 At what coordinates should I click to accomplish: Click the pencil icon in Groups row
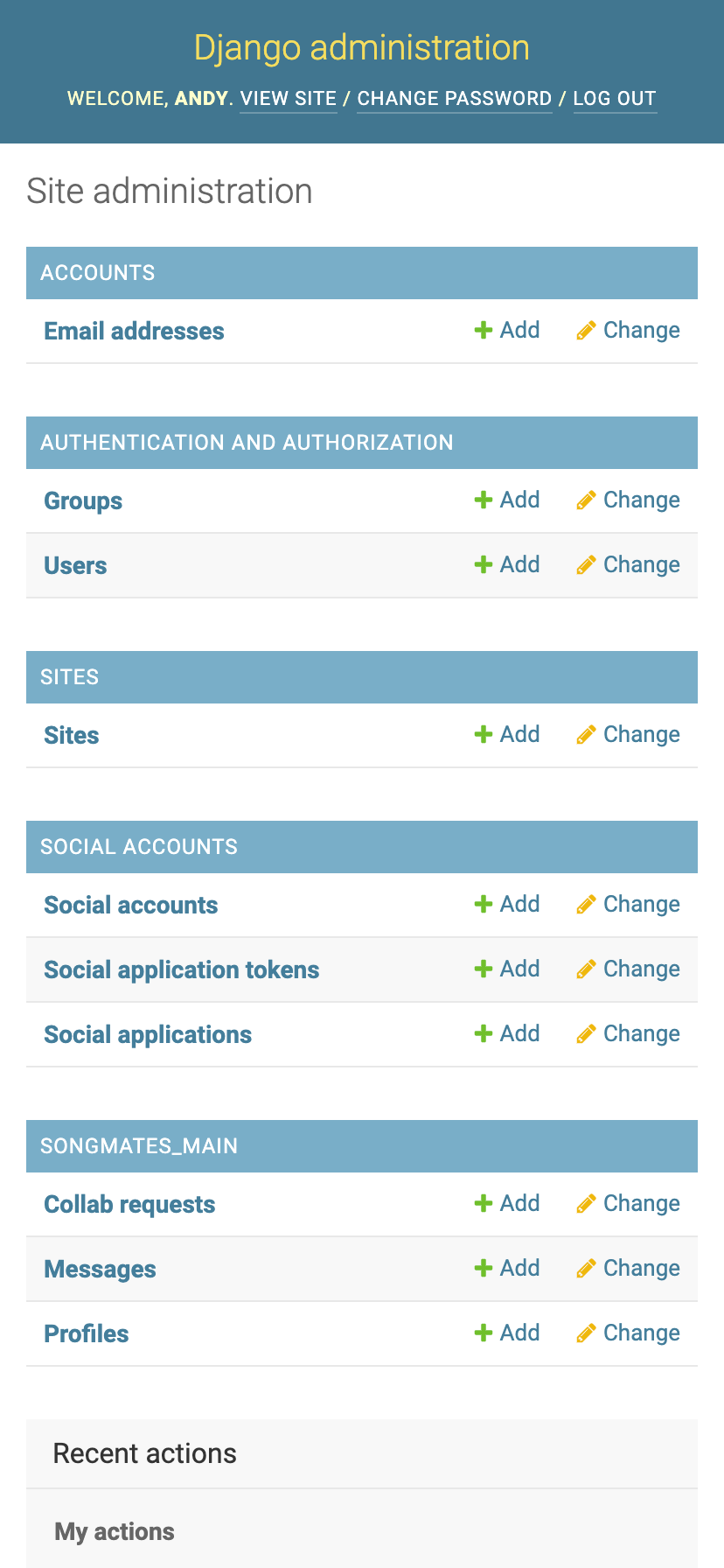(x=586, y=500)
